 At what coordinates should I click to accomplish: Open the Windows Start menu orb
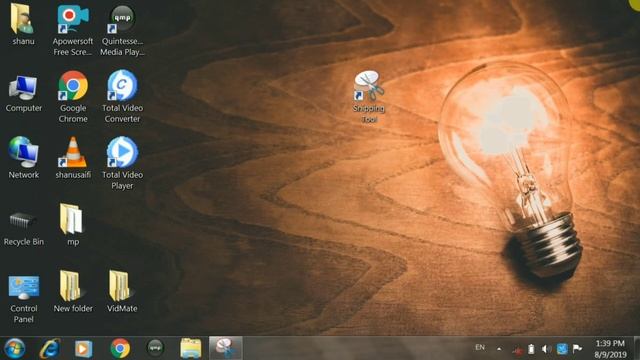(14, 349)
